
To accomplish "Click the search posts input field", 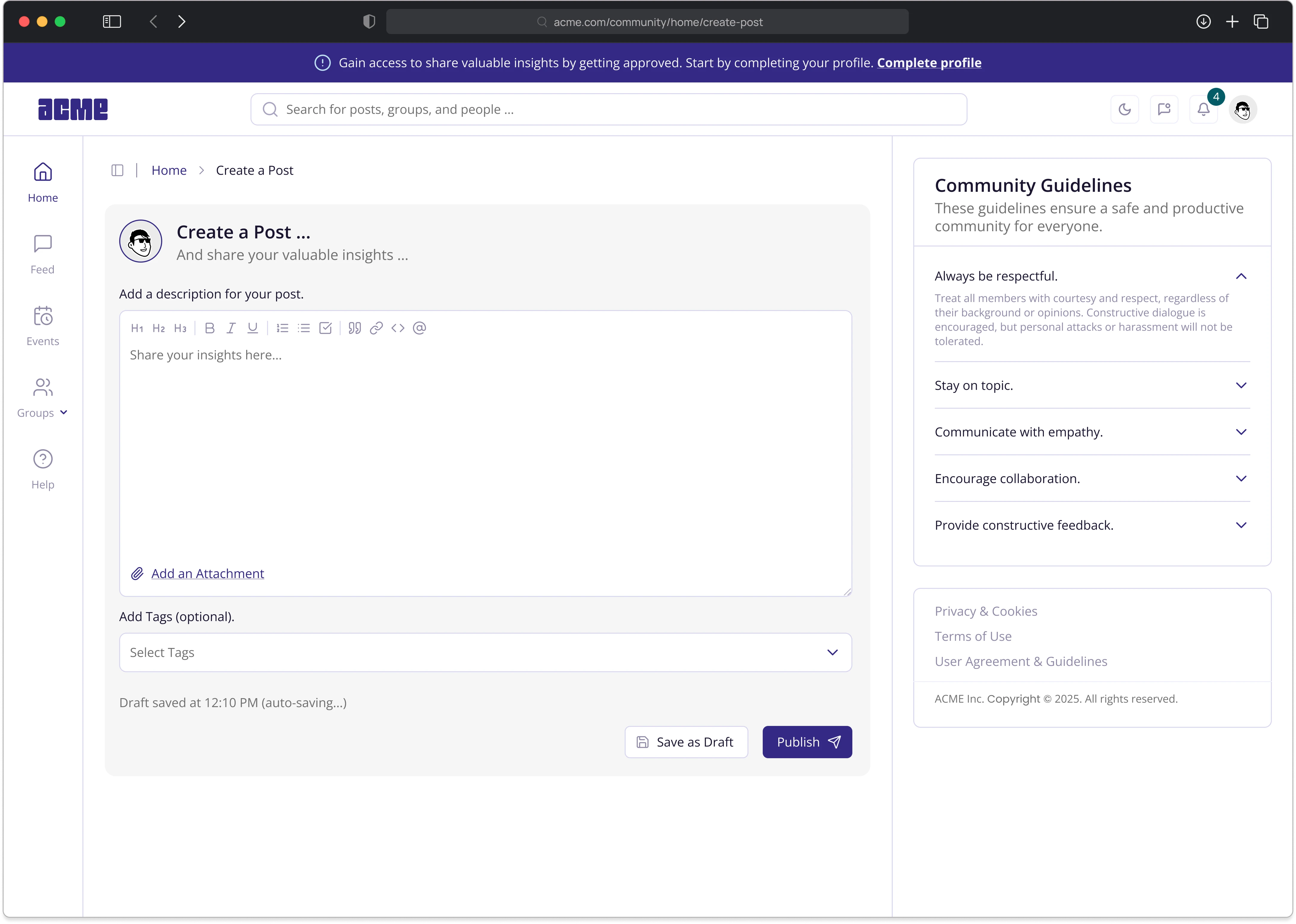I will click(609, 109).
